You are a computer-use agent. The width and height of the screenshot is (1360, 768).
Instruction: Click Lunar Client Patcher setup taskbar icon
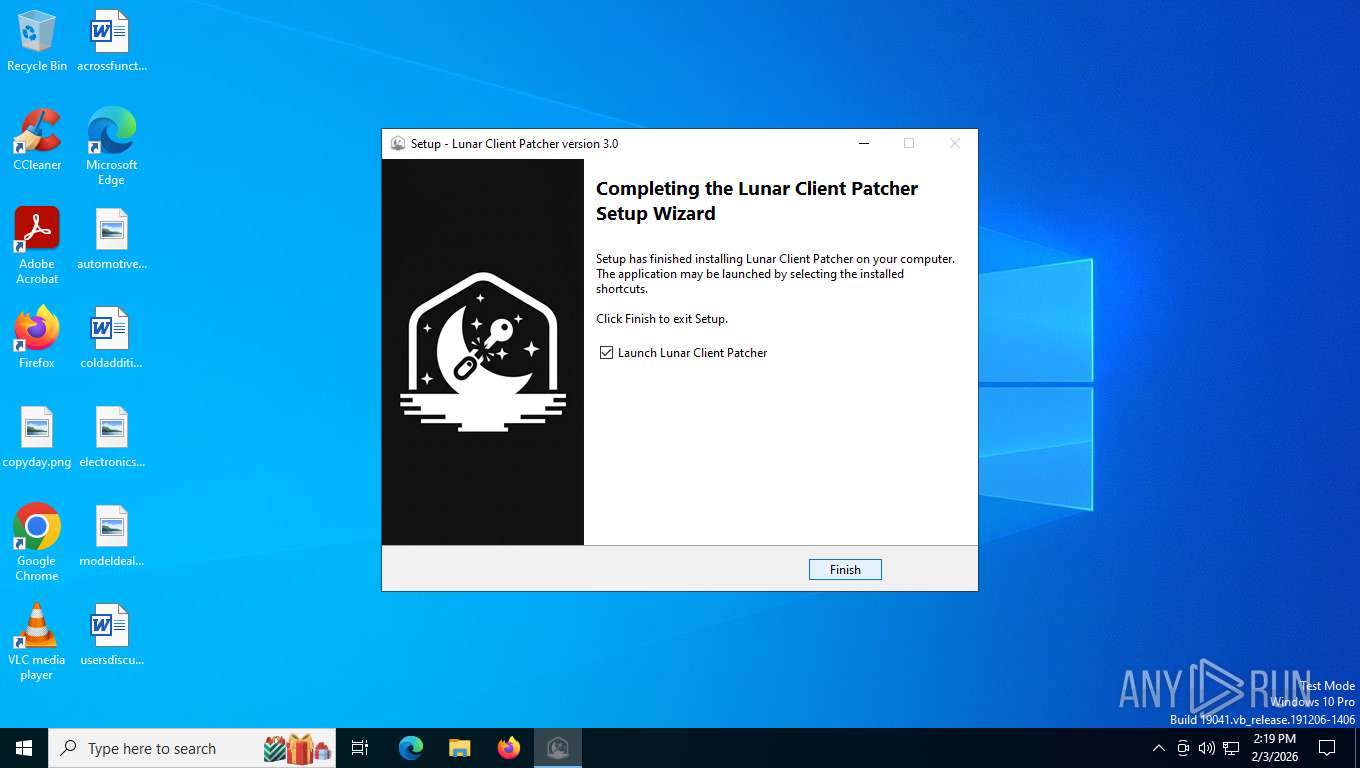pyautogui.click(x=558, y=748)
